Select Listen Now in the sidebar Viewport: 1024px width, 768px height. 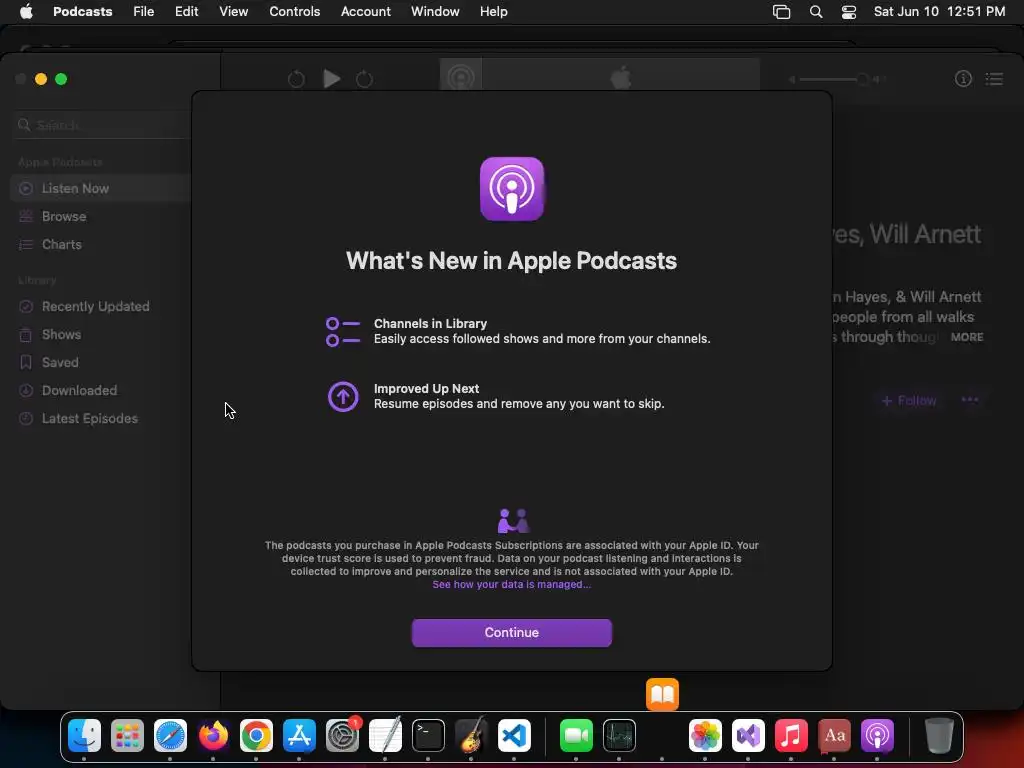(101, 188)
